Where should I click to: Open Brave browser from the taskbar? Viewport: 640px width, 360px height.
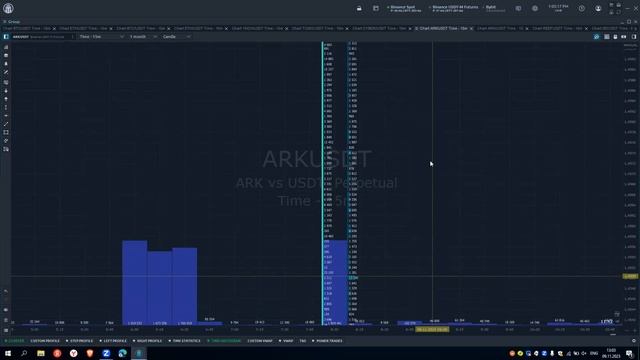pyautogui.click(x=90, y=353)
